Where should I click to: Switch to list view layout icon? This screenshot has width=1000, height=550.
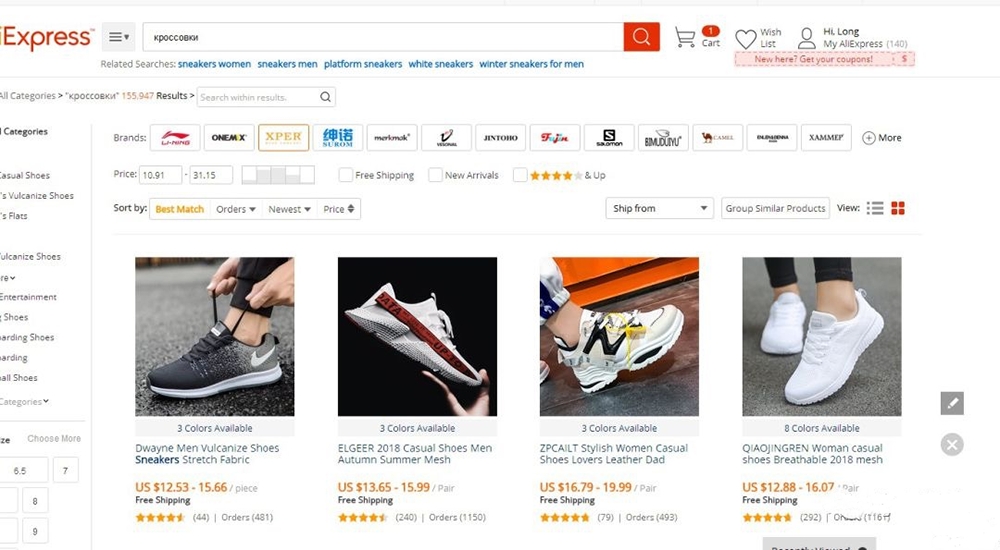[875, 208]
